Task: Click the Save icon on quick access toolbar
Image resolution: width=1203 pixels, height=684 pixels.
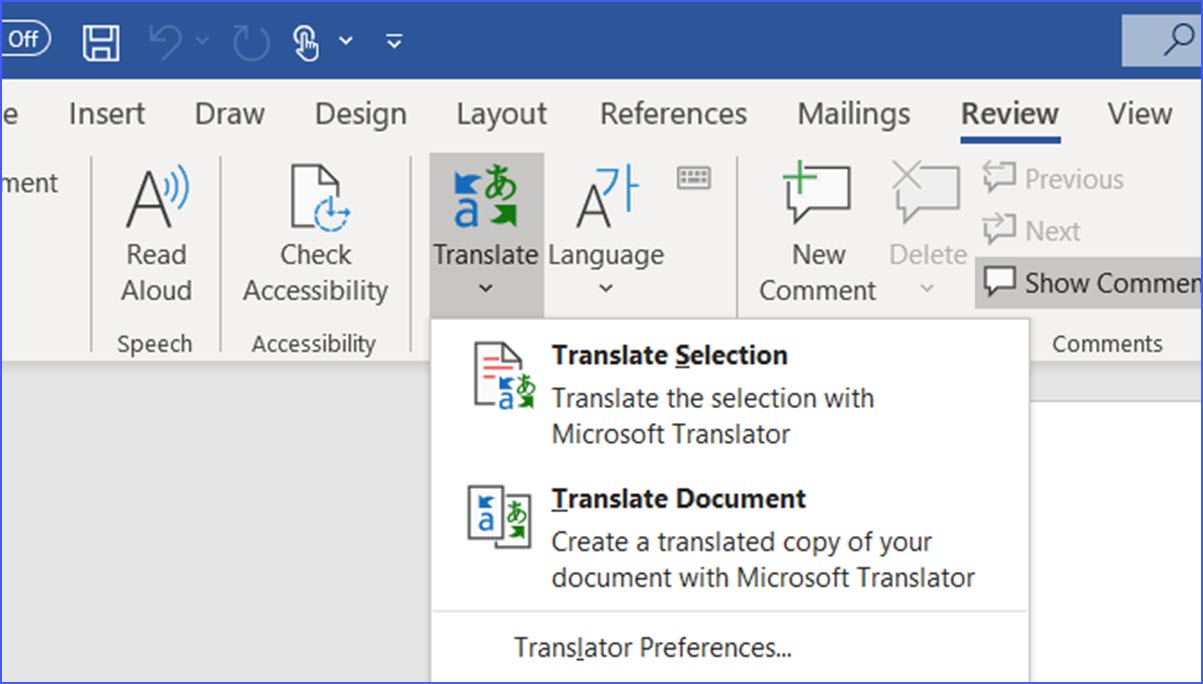Action: (100, 39)
